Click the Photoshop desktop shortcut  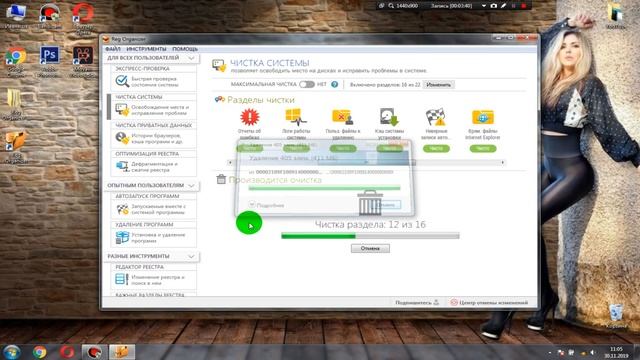point(49,56)
